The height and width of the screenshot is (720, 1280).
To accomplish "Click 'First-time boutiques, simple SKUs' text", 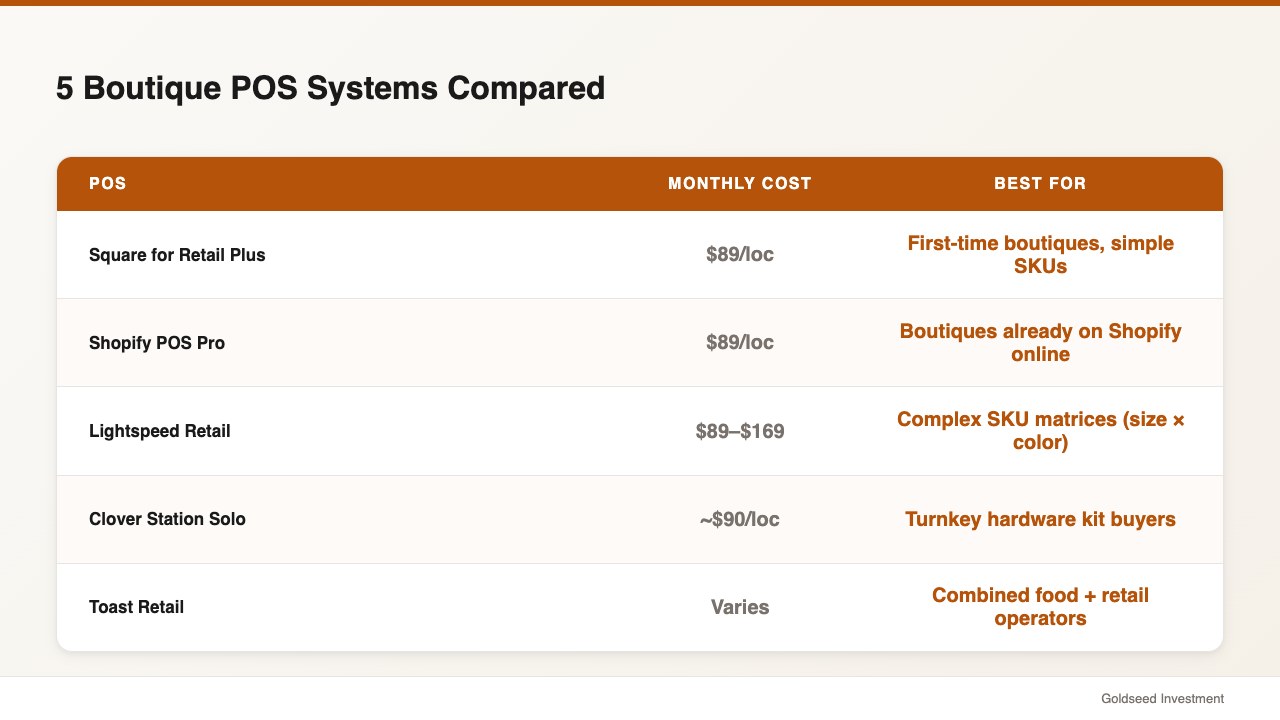I will [x=1040, y=255].
